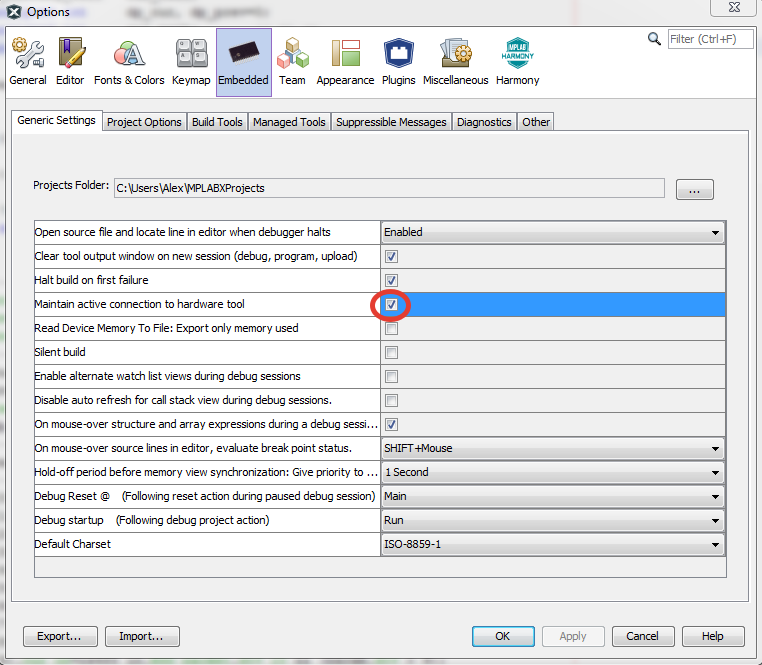Toggle Halt build on first failure
The width and height of the screenshot is (762, 665).
click(x=392, y=280)
